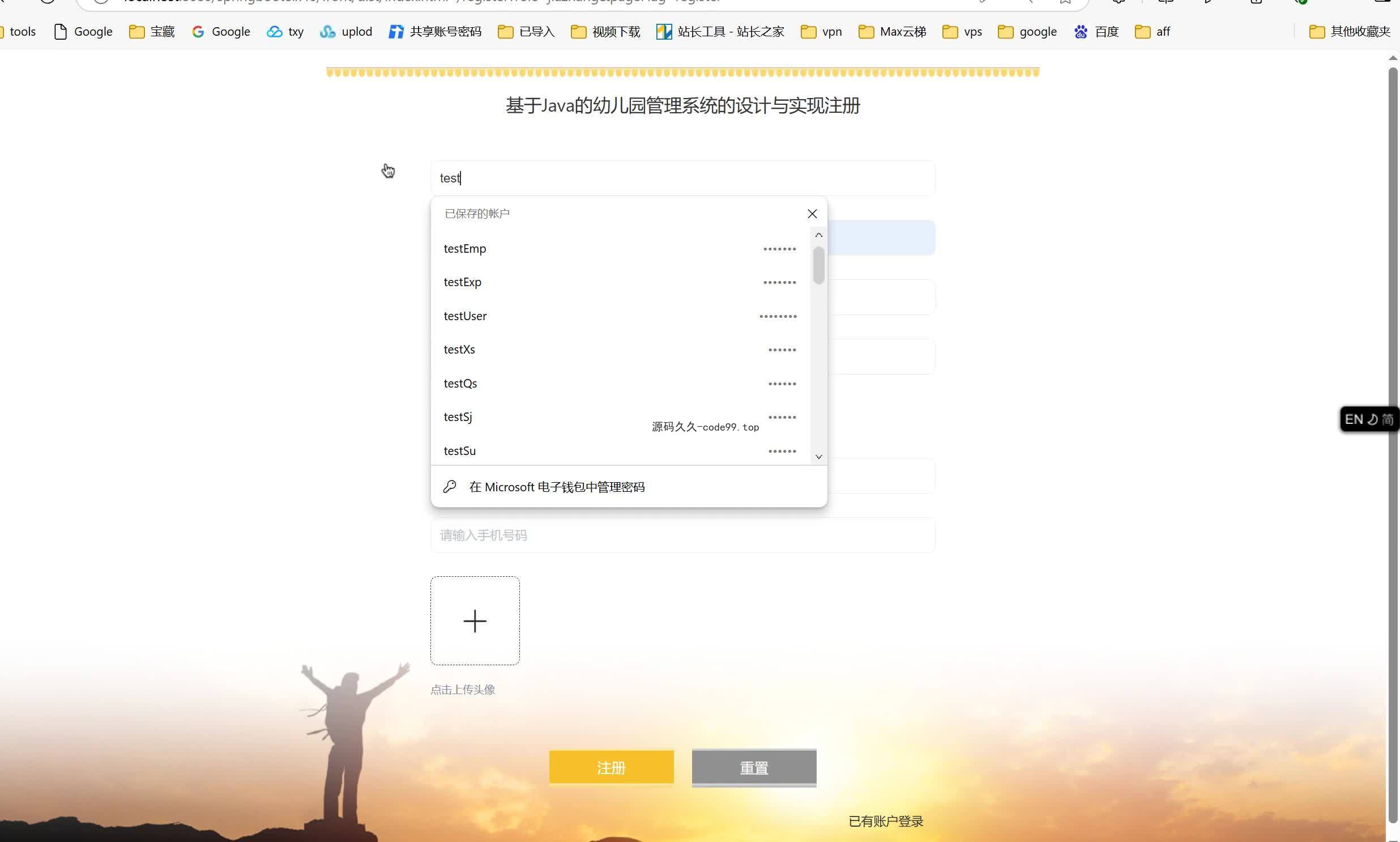Open the Google page bookmark
1400x842 pixels.
coord(83,32)
